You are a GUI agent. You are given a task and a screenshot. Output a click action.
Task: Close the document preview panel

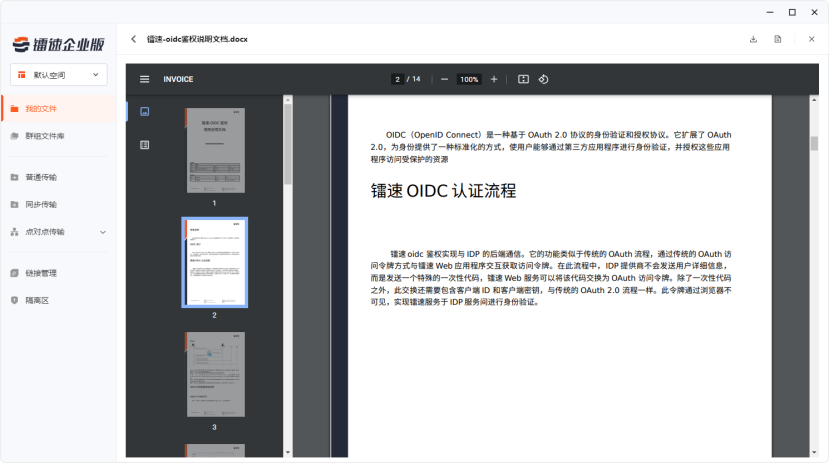[x=812, y=39]
